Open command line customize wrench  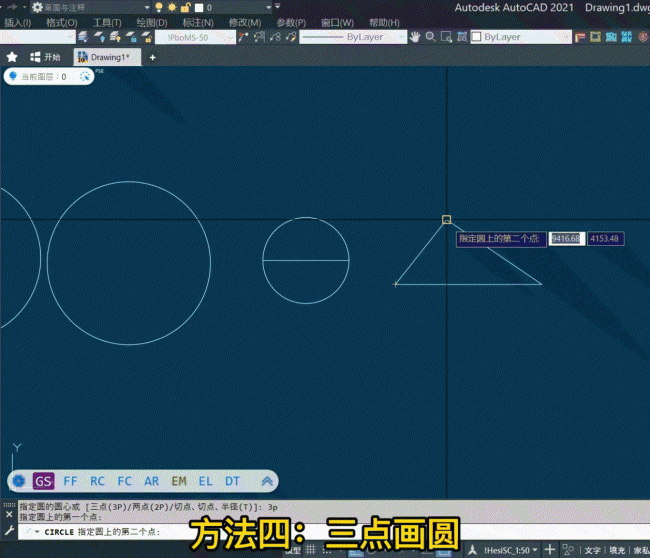[x=9, y=530]
